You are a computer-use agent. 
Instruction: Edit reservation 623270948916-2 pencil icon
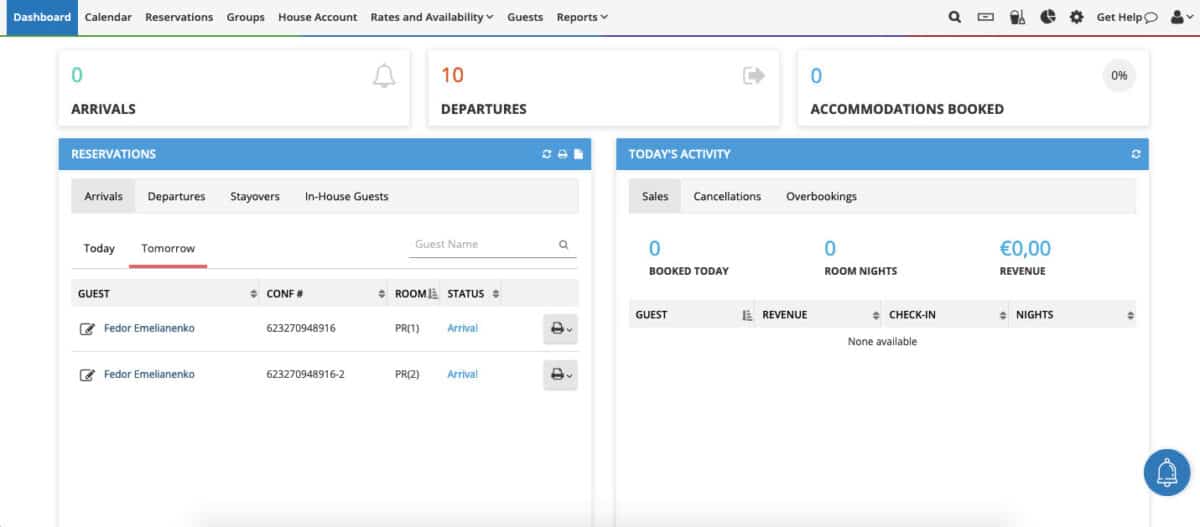87,375
